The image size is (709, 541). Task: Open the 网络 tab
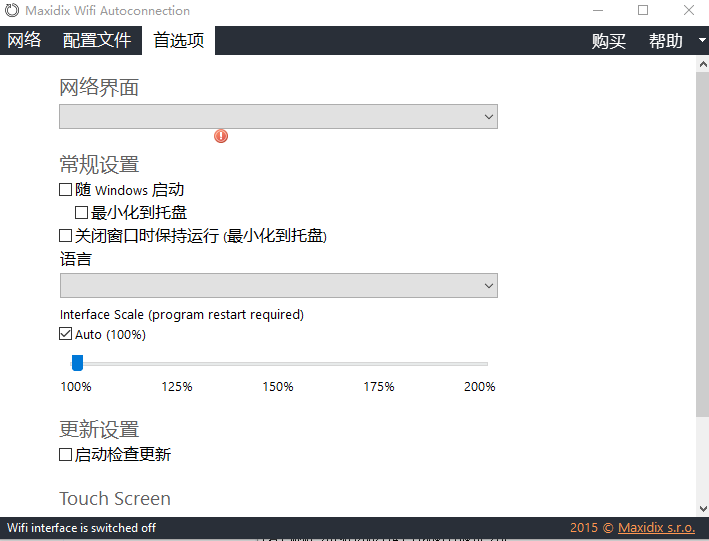click(25, 41)
